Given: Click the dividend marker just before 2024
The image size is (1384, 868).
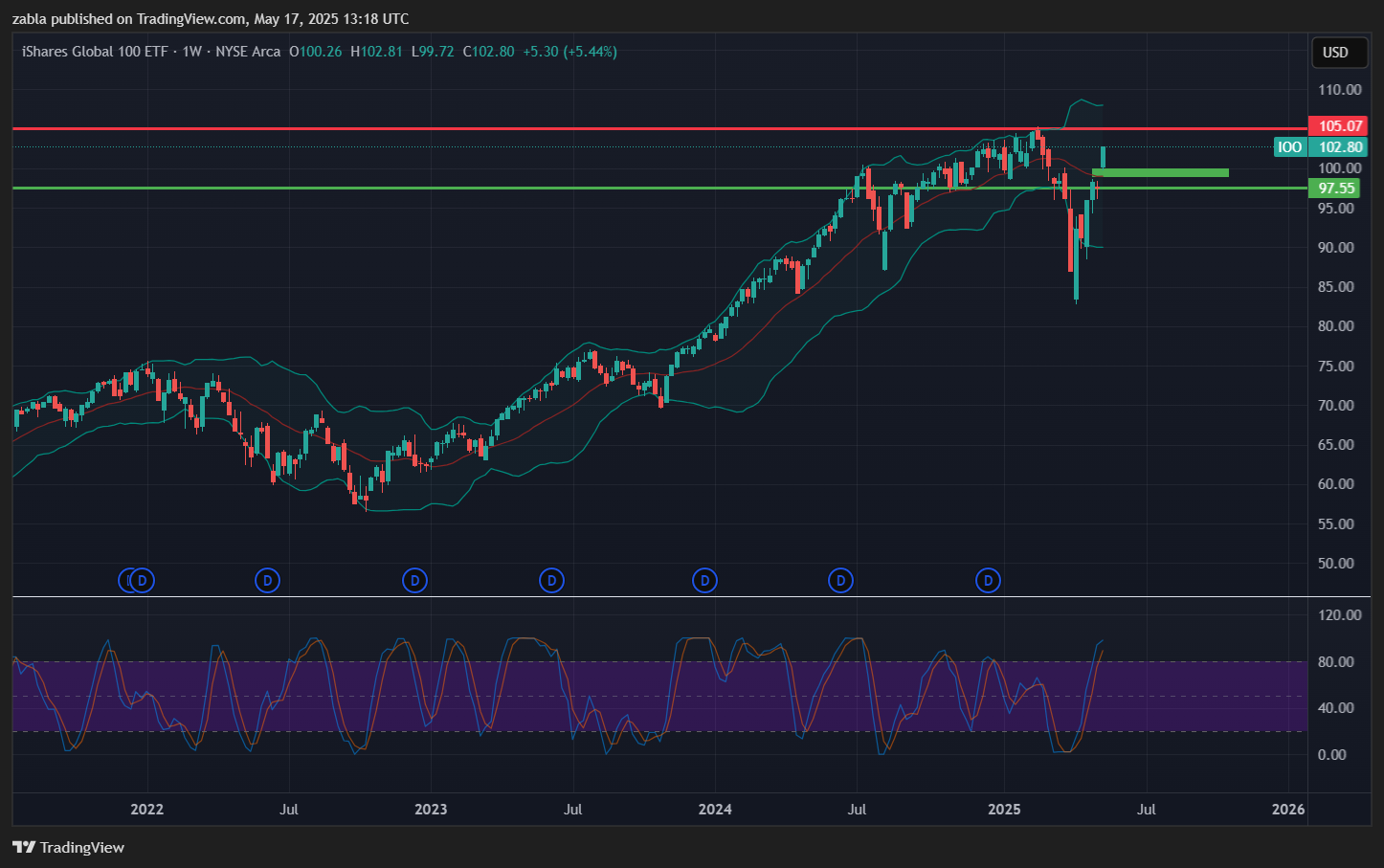Looking at the screenshot, I should click(704, 580).
